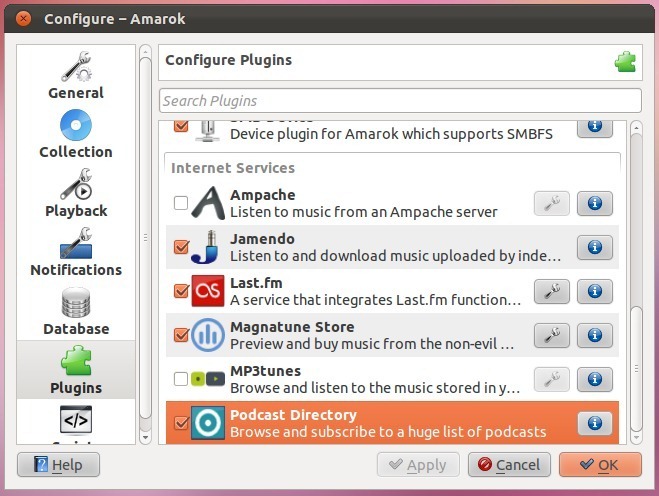Show info about the Ampache plugin
This screenshot has width=659, height=496.
[x=595, y=203]
